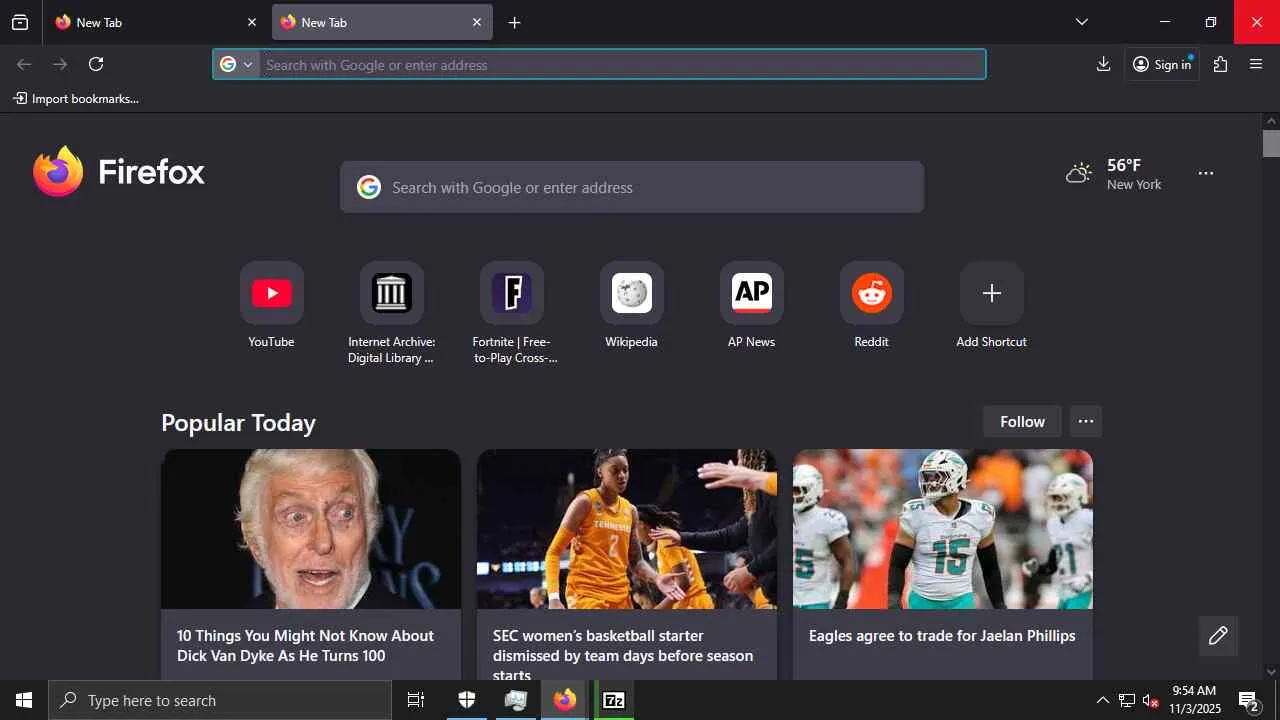This screenshot has width=1280, height=720.
Task: Open the Firefox application menu
Action: 1257,64
